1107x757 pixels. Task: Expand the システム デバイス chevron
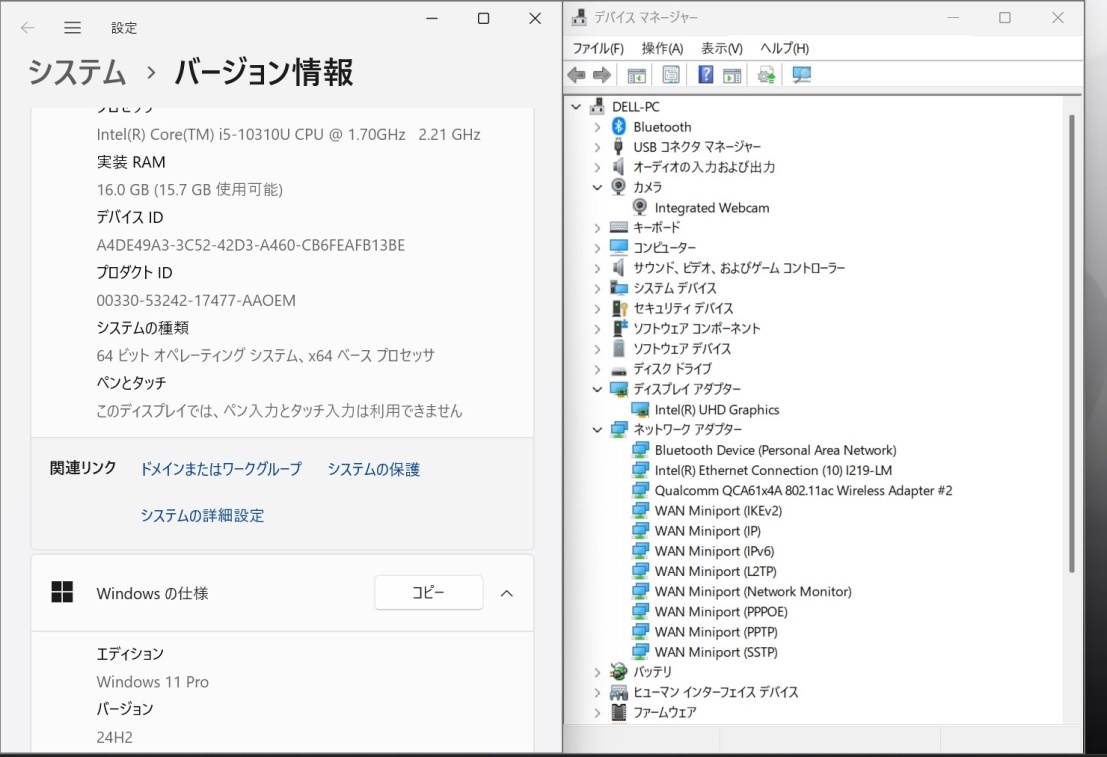tap(597, 288)
